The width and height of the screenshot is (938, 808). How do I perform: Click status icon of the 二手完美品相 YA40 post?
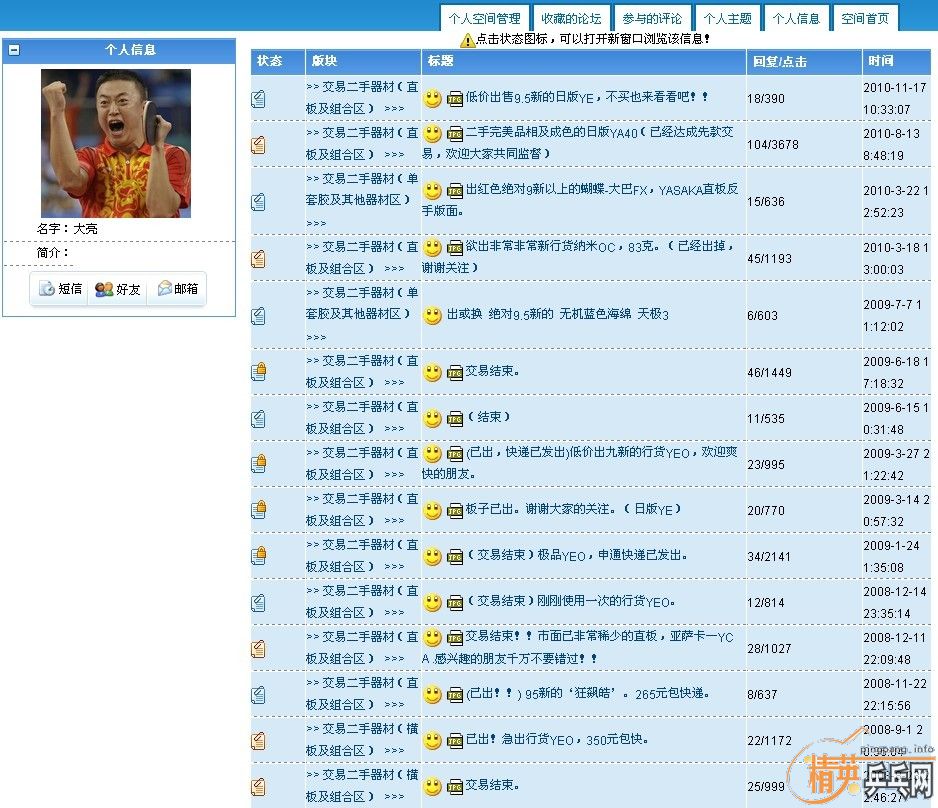259,144
